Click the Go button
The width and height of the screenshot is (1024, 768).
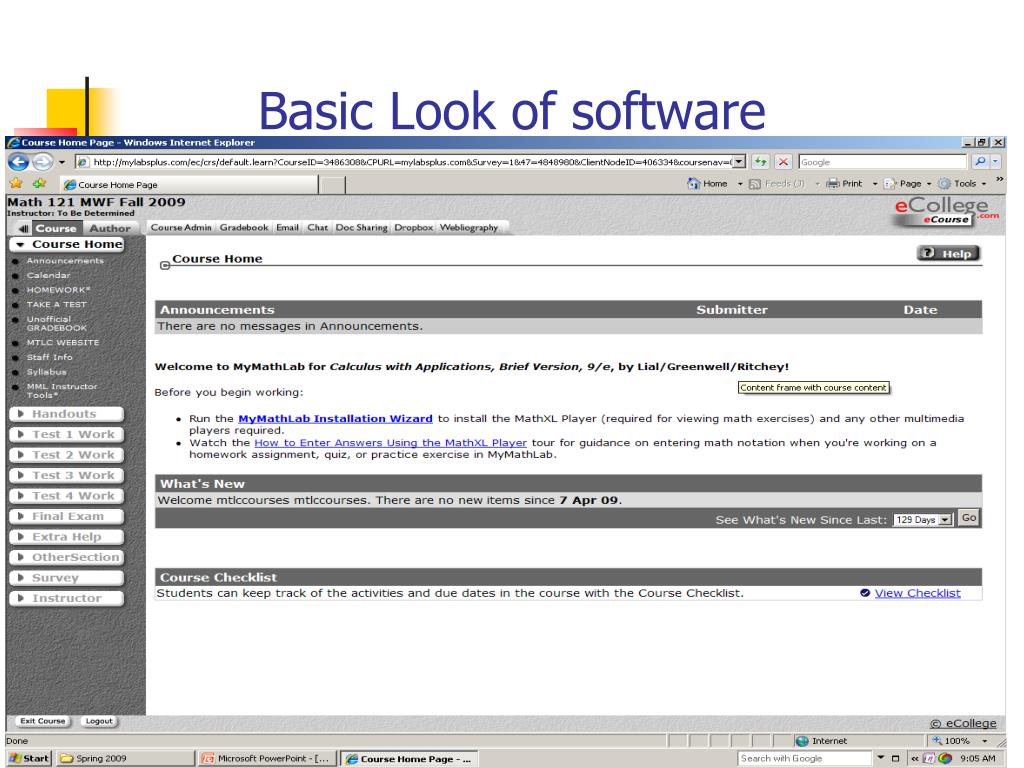point(969,518)
